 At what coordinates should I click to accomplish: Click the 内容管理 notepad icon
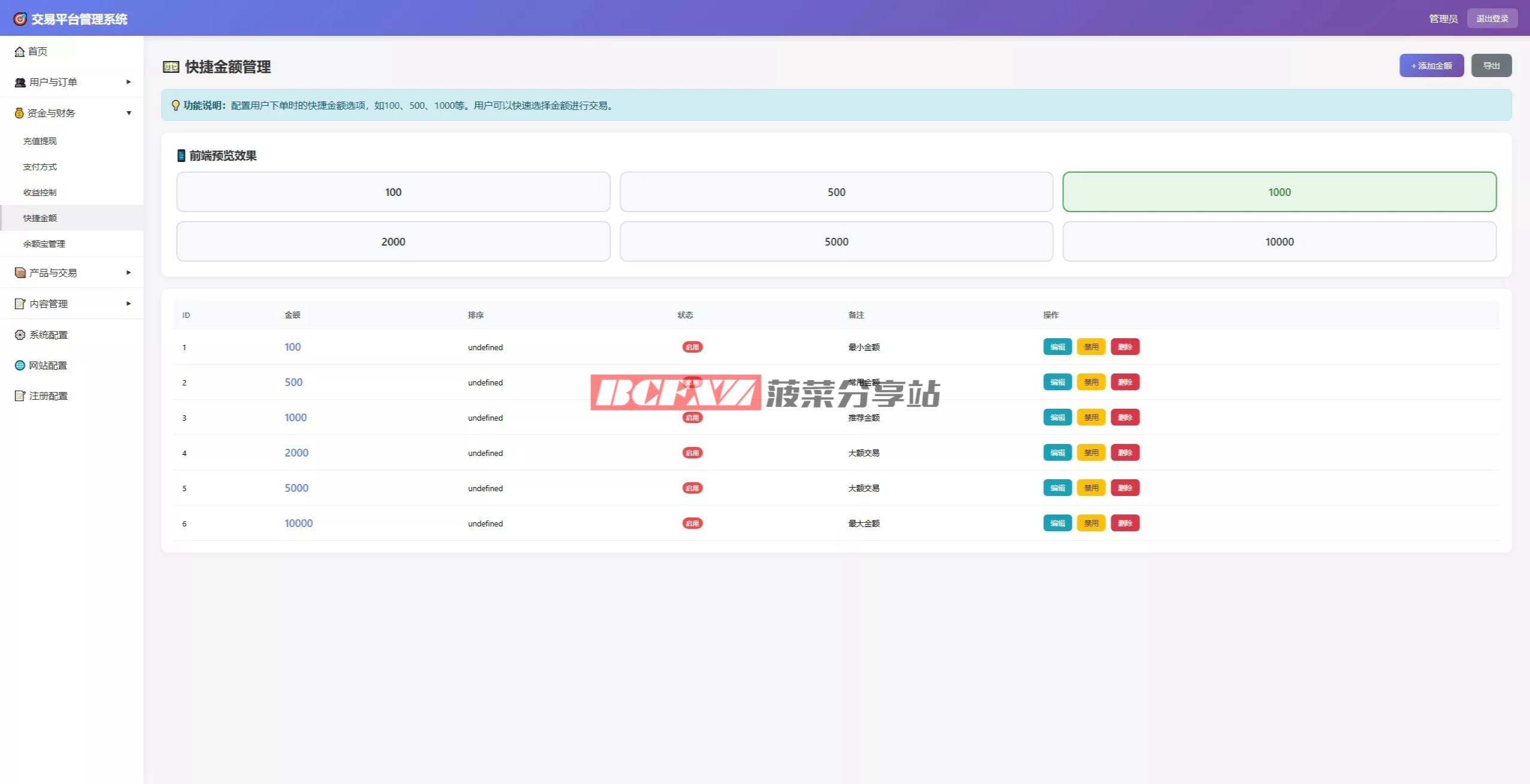(x=20, y=304)
